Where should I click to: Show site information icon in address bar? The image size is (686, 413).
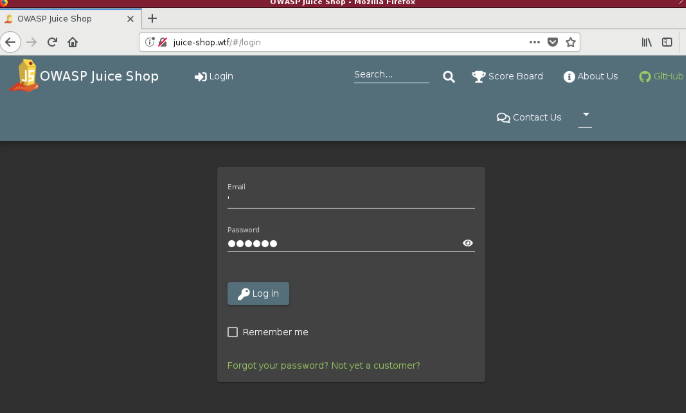pyautogui.click(x=150, y=42)
